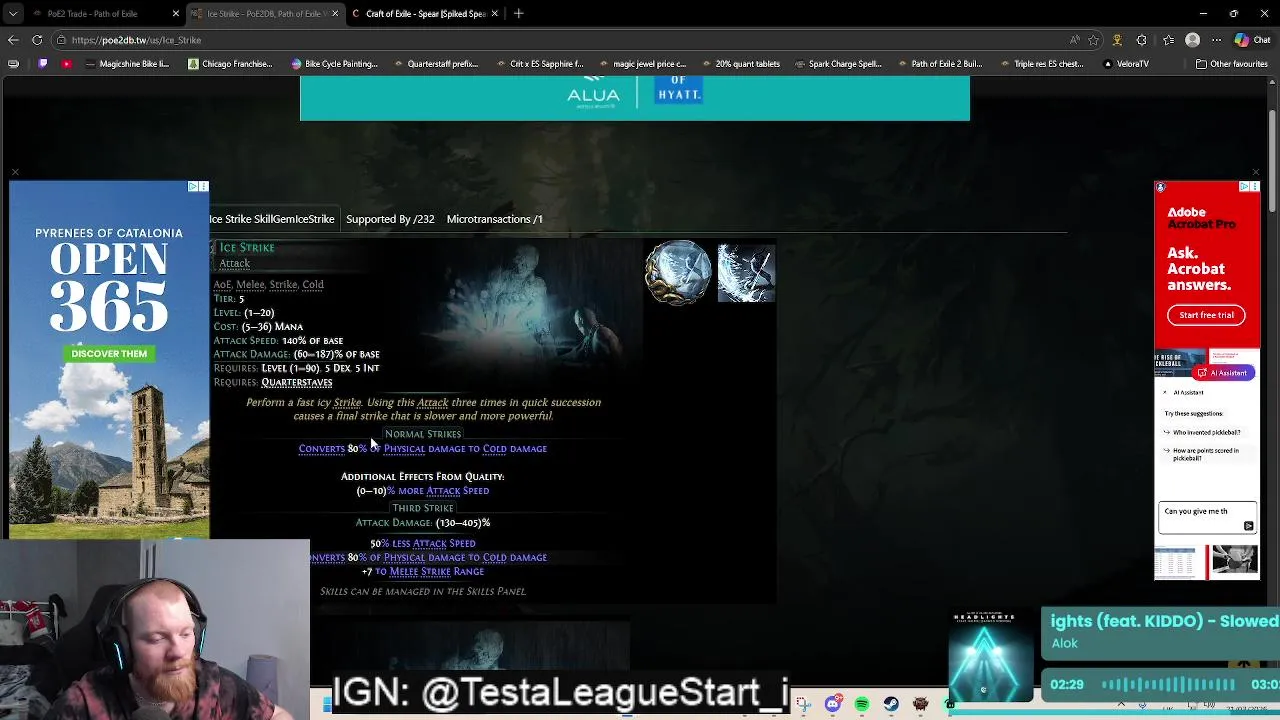The width and height of the screenshot is (1280, 720).
Task: Open the Chicago Franchise bookmark
Action: 231,64
